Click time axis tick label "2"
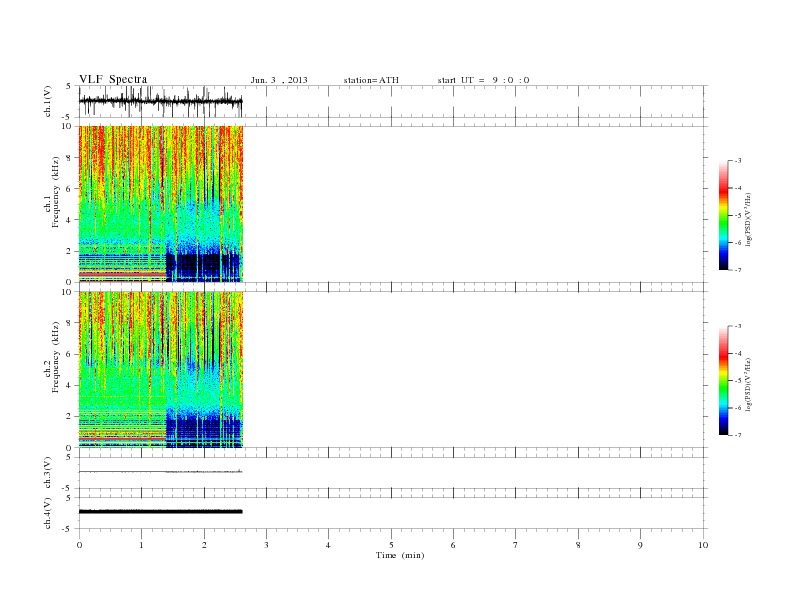 coord(204,545)
